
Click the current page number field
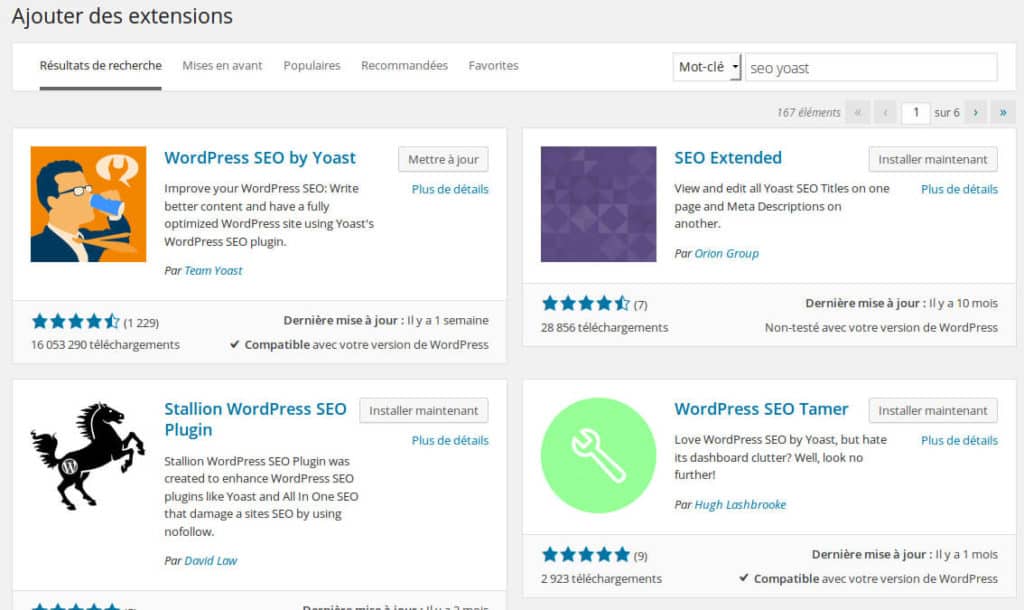coord(915,112)
